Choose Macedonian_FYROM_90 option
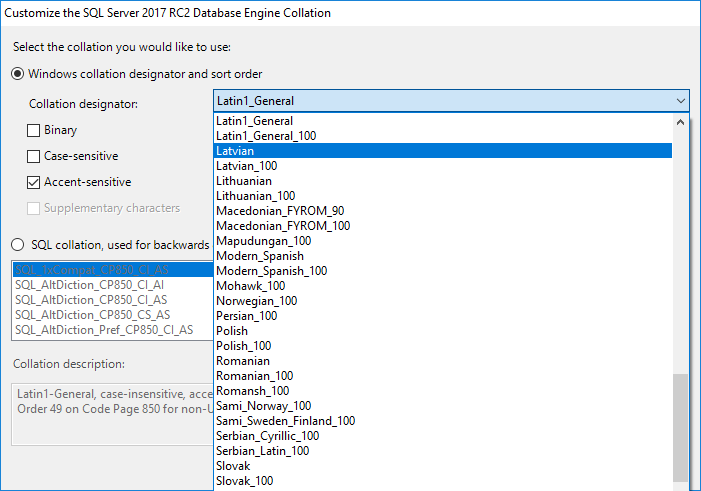701x491 pixels. [443, 211]
